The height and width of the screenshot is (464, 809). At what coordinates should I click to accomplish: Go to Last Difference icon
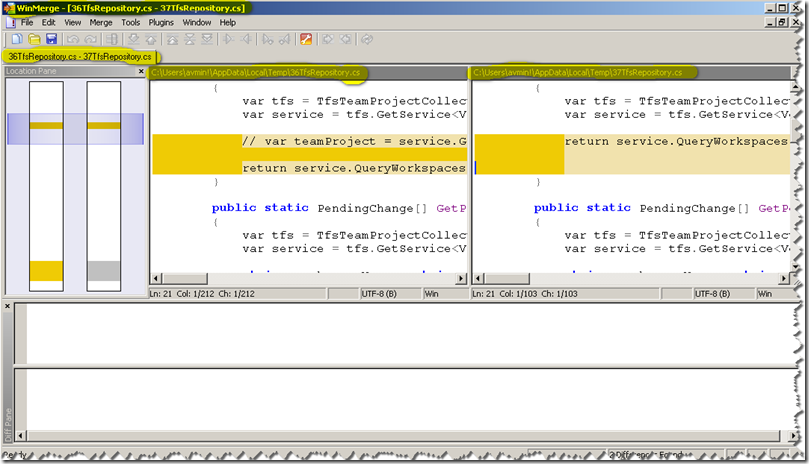(x=207, y=39)
